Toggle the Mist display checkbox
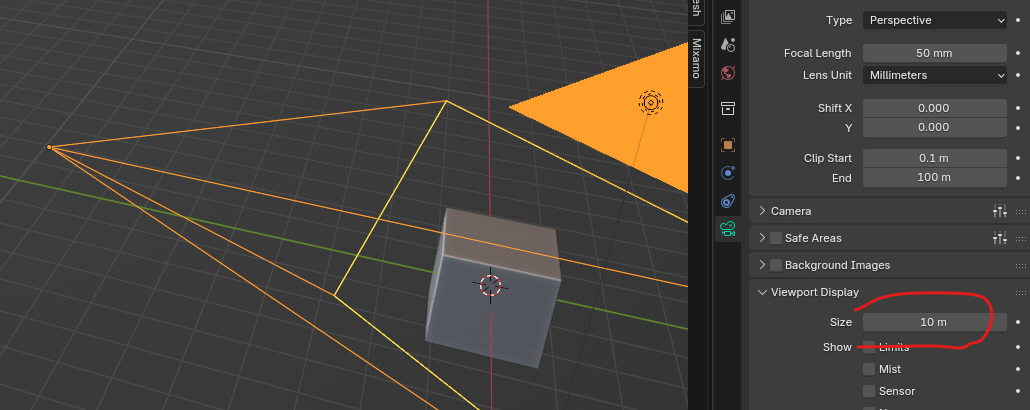Viewport: 1030px width, 410px height. (x=869, y=369)
